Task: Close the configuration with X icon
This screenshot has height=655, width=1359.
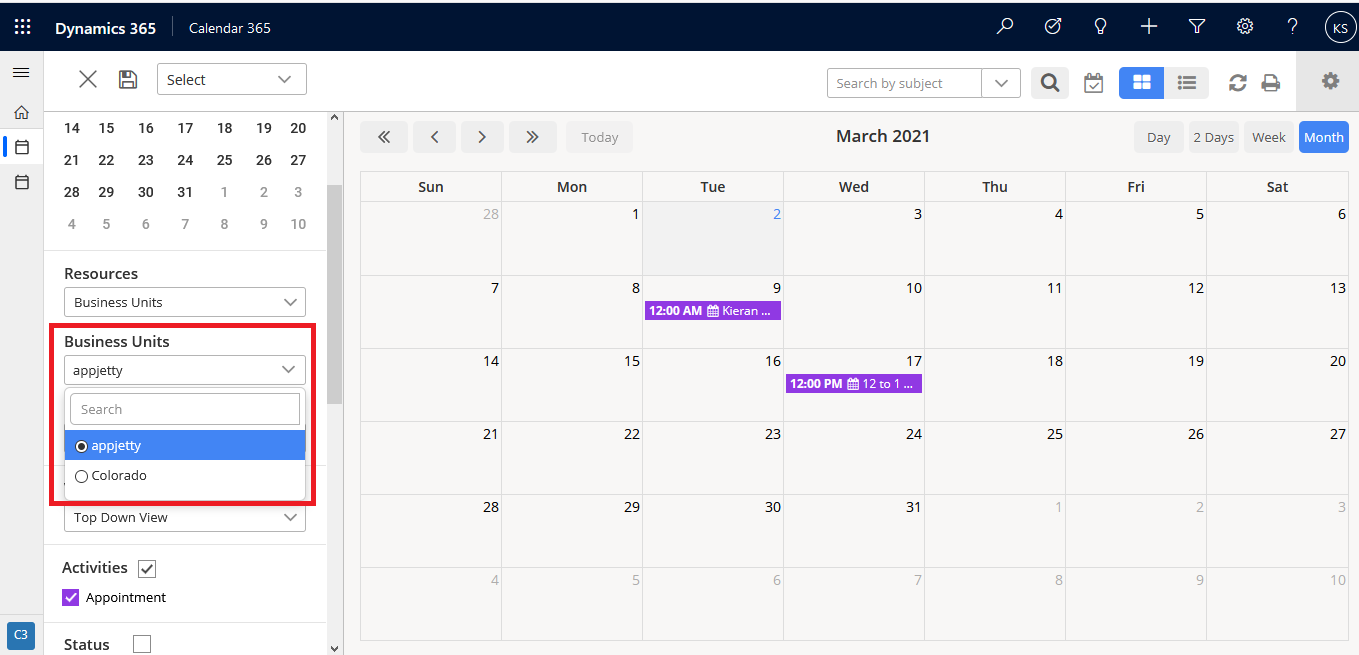Action: (88, 80)
